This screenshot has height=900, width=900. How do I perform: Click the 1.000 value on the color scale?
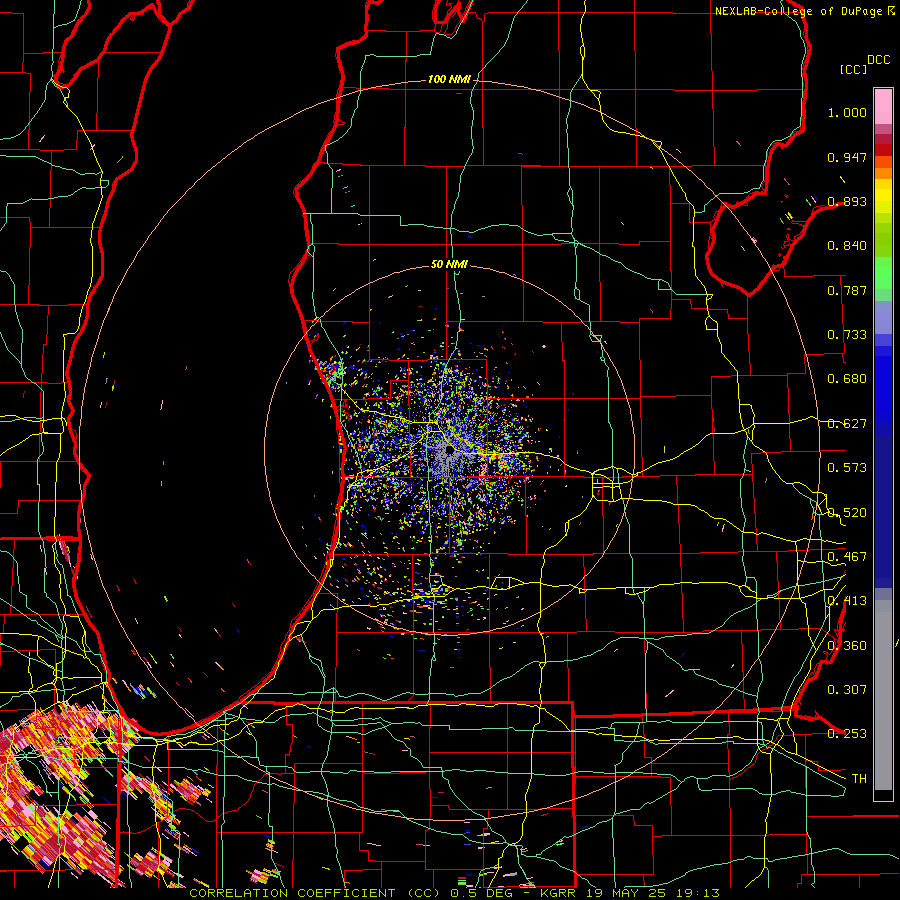[x=847, y=112]
